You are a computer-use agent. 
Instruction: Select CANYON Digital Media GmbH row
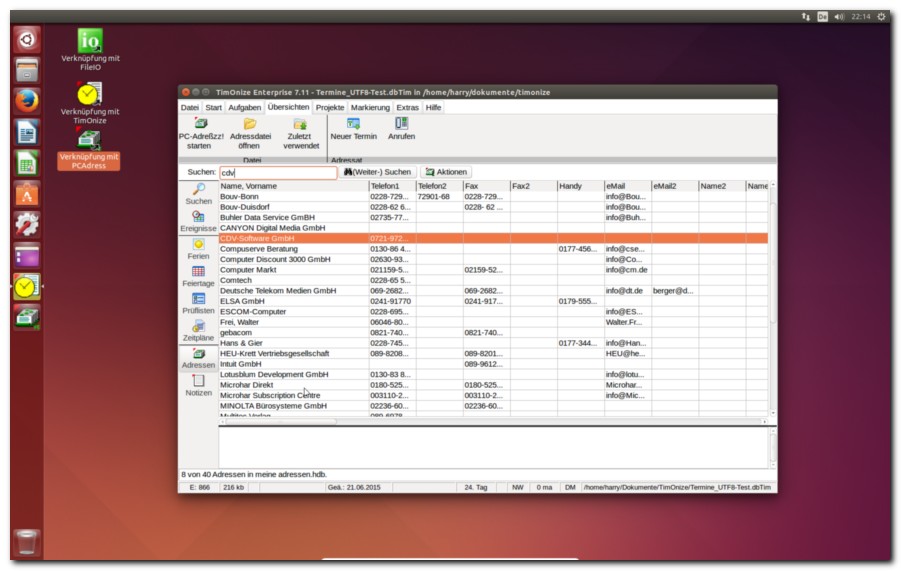pyautogui.click(x=493, y=228)
